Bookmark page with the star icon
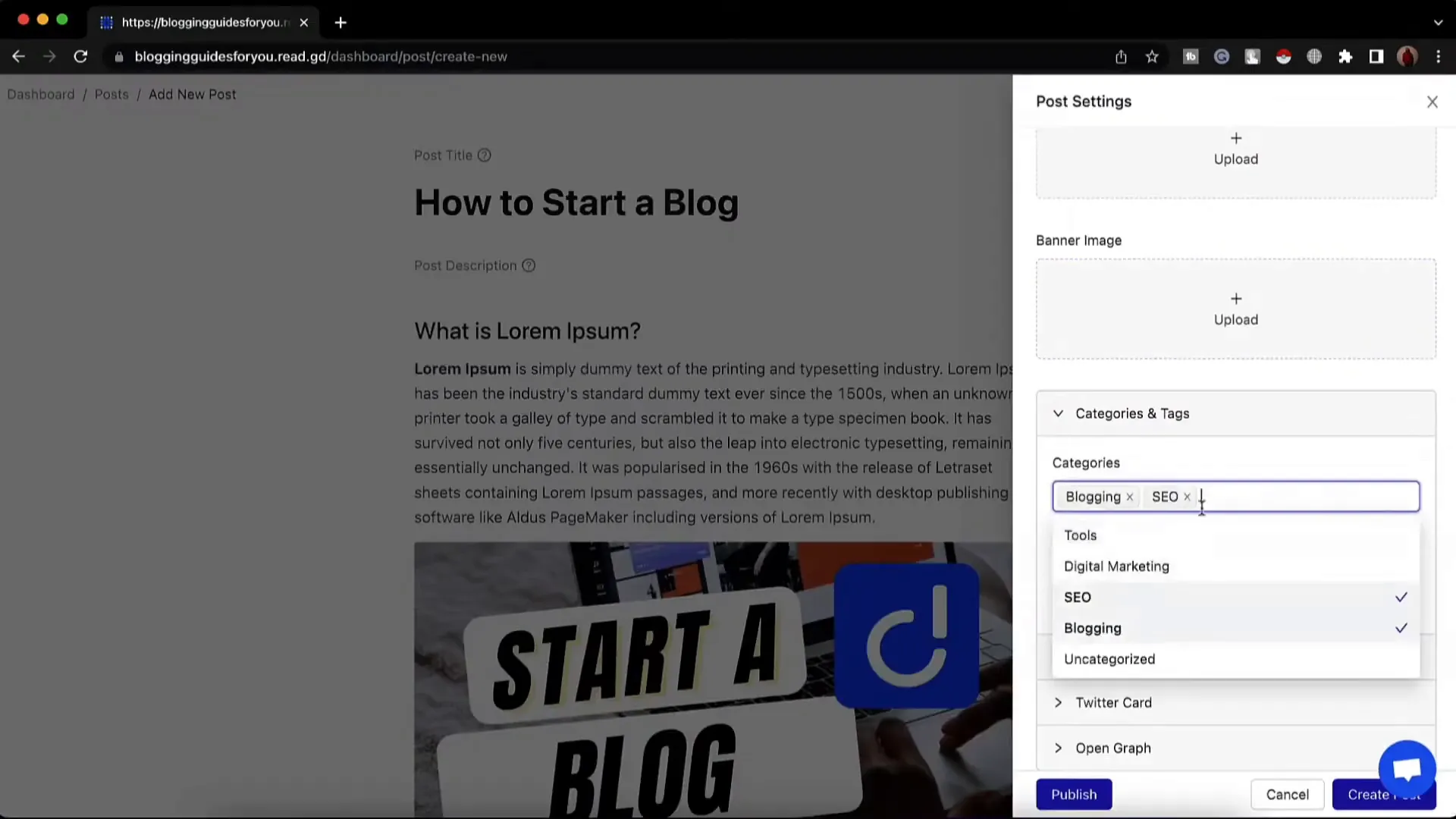Screen dimensions: 1456x819 1152,57
